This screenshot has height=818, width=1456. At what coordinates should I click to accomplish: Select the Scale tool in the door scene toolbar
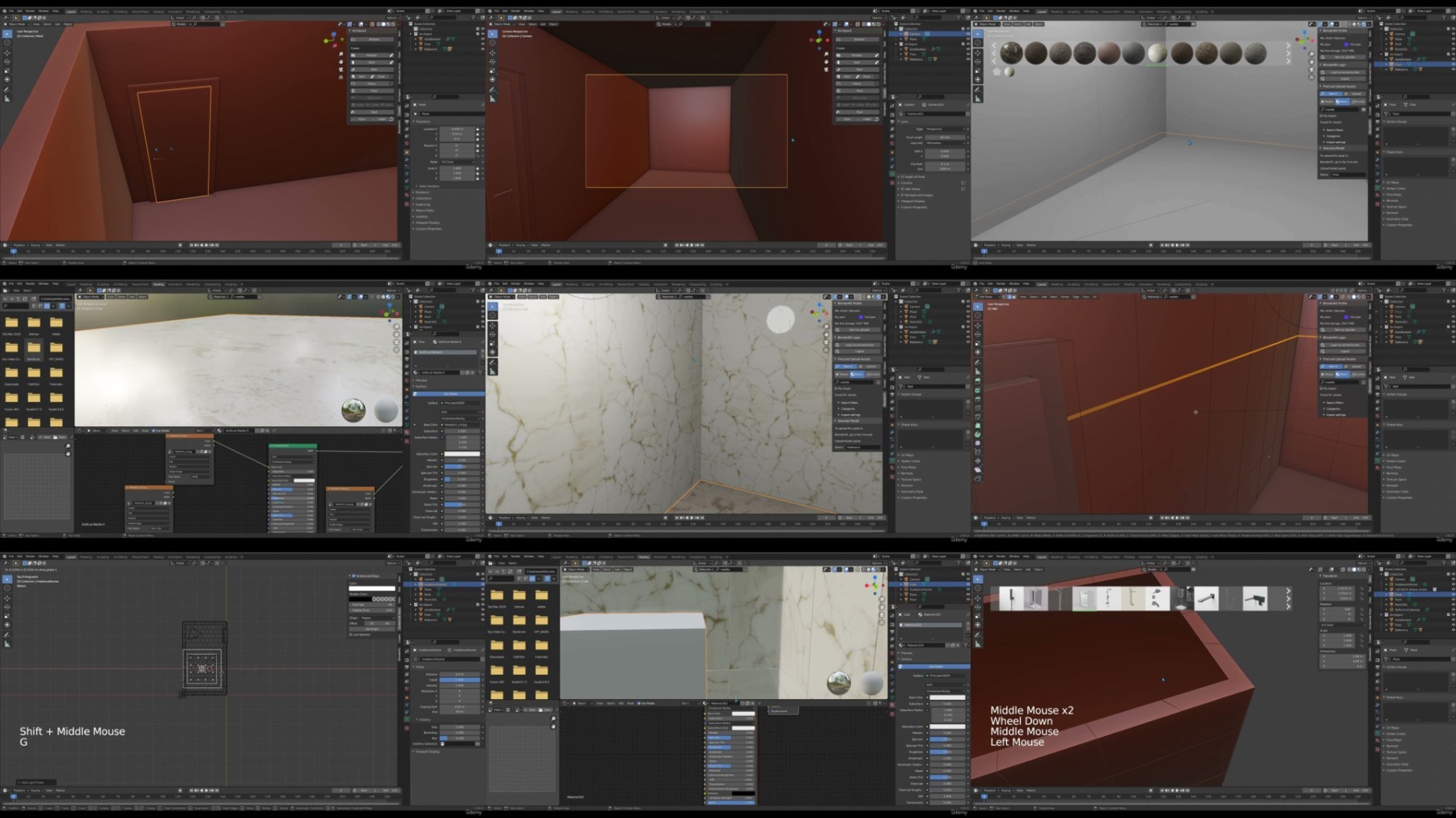click(7, 70)
